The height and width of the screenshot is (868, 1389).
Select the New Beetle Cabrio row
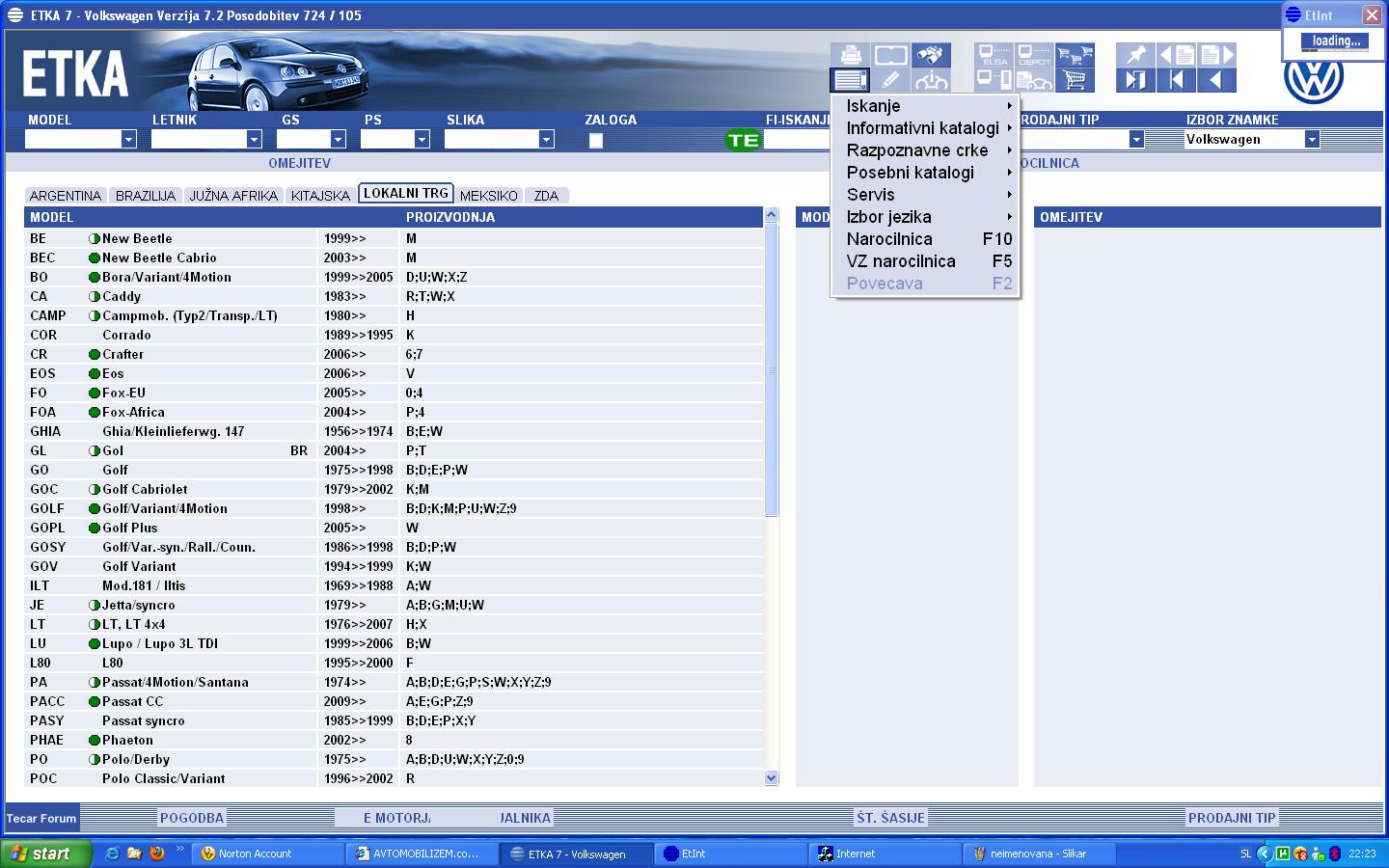pyautogui.click(x=395, y=258)
